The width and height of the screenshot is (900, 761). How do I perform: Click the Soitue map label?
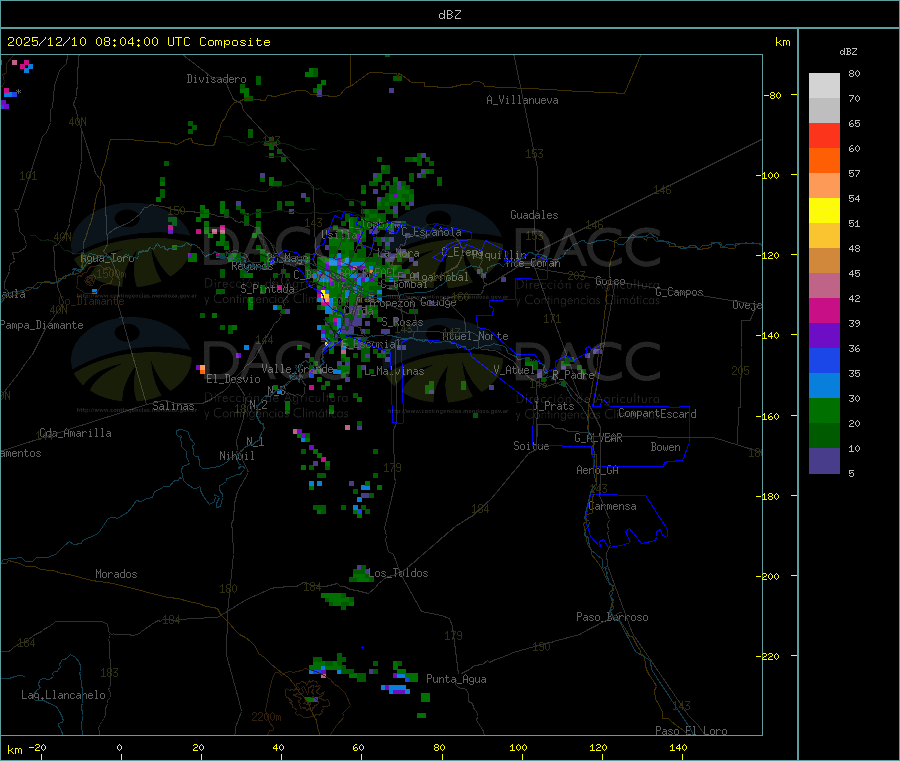(x=531, y=446)
